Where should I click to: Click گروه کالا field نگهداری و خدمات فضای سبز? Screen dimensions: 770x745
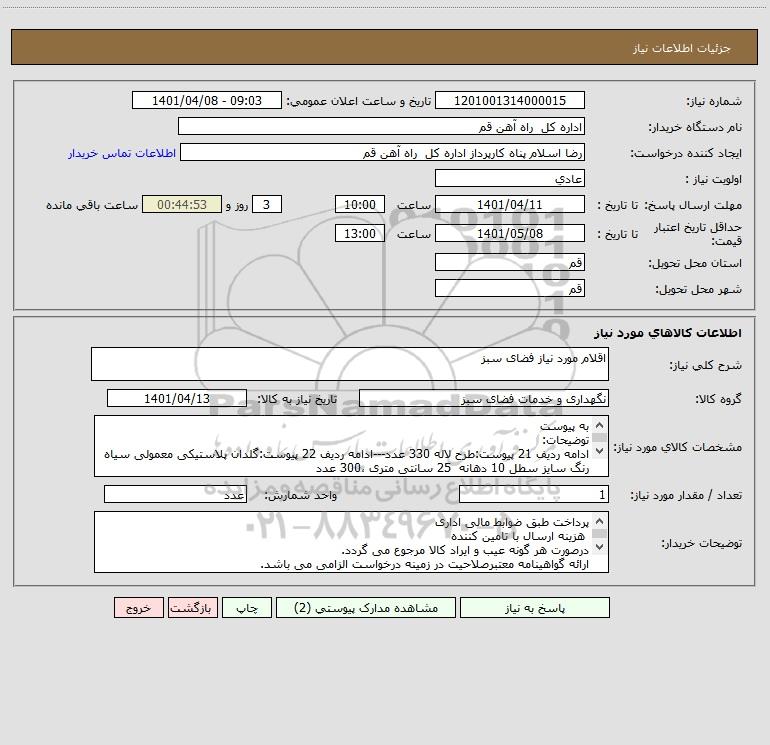(x=484, y=398)
